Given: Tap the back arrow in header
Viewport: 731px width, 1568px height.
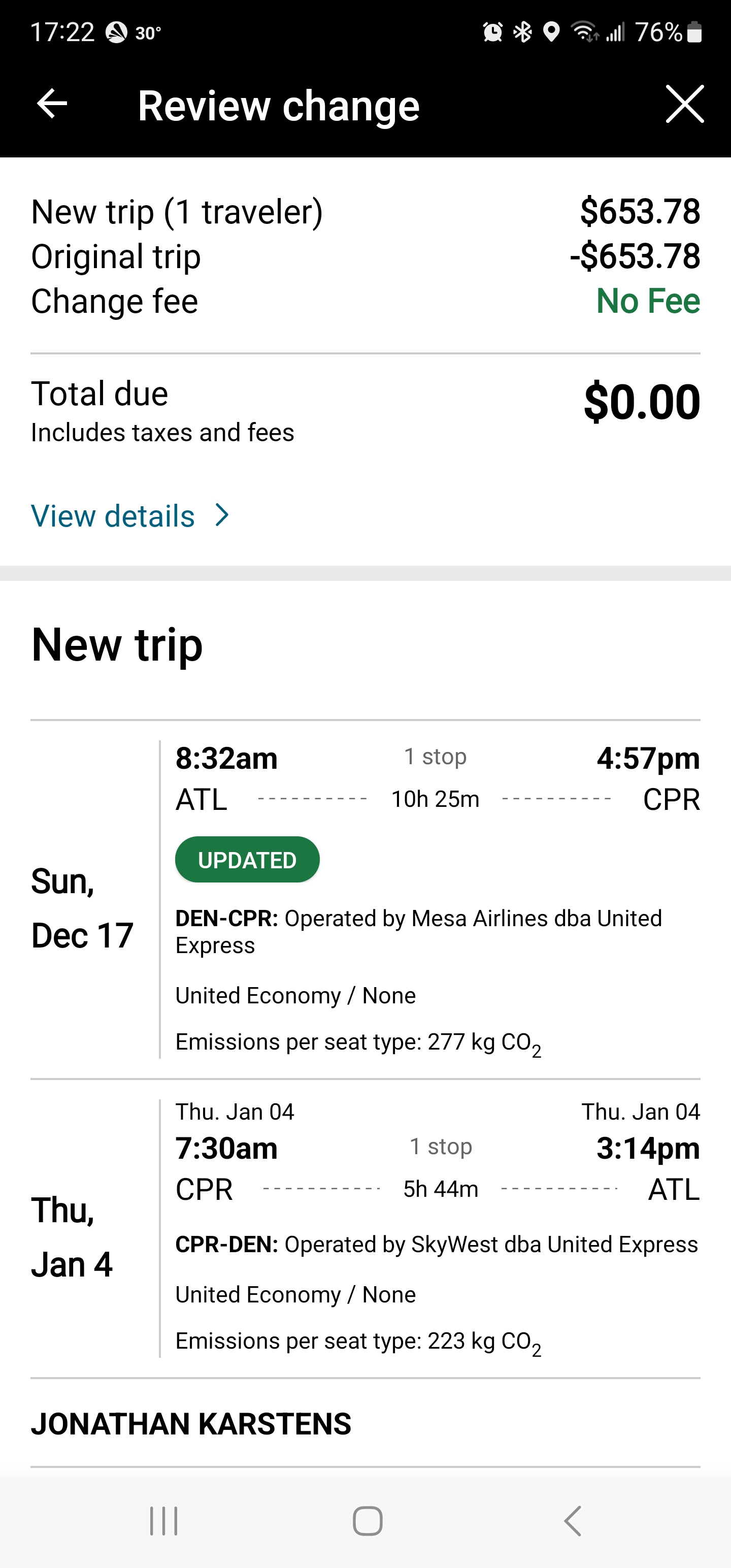Looking at the screenshot, I should pos(52,104).
